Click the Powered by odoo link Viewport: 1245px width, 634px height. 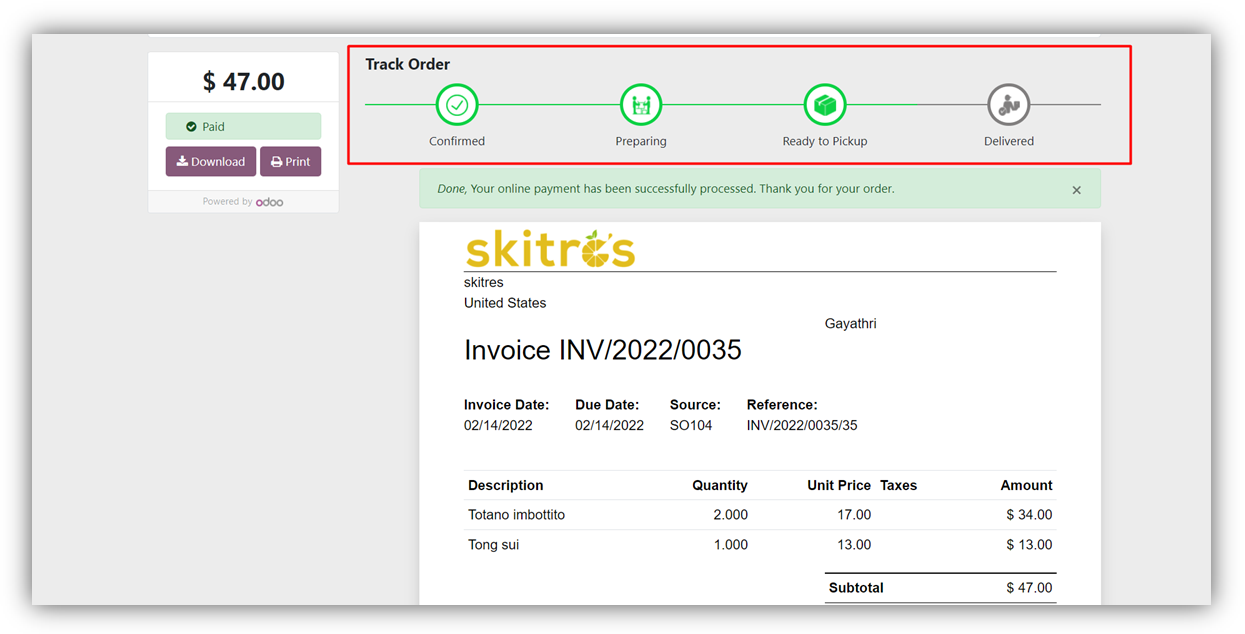243,202
